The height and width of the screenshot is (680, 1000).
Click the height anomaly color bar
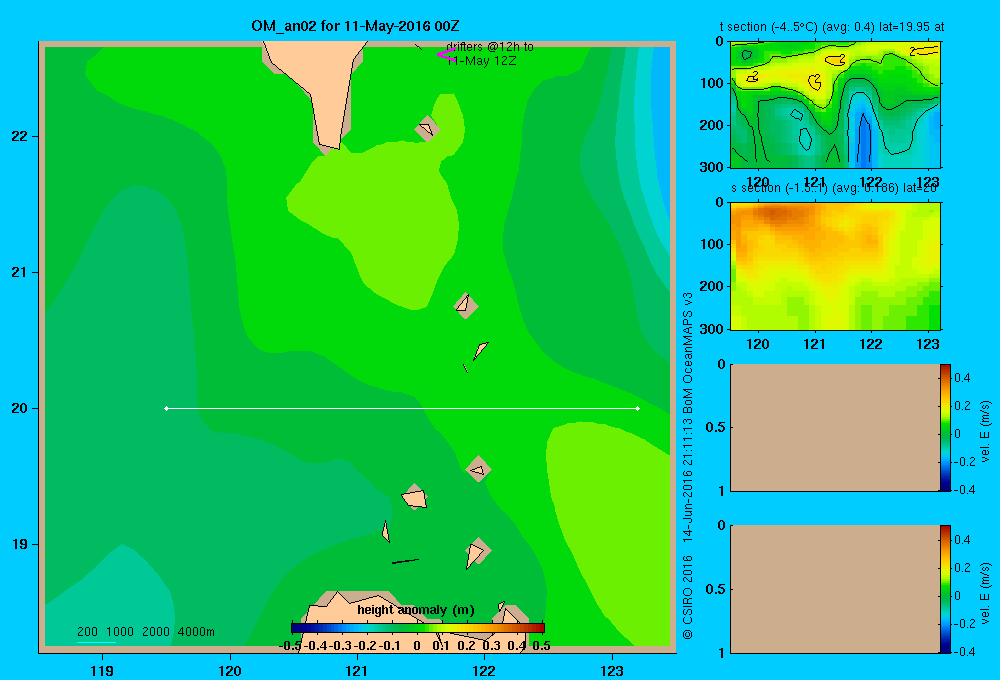417,628
